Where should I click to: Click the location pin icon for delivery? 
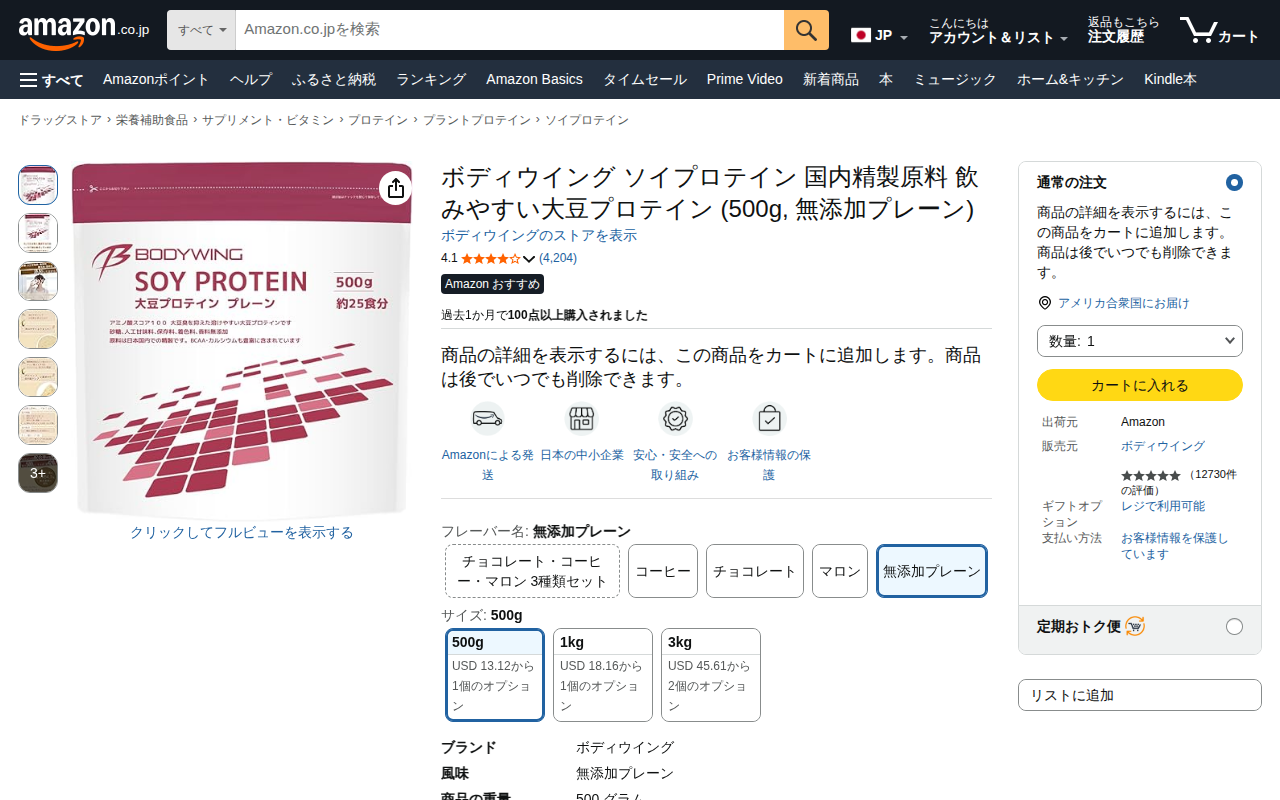[x=1045, y=303]
